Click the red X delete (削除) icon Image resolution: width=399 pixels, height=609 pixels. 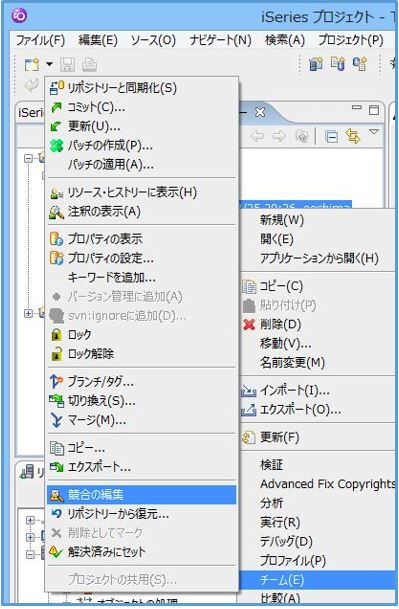(249, 324)
